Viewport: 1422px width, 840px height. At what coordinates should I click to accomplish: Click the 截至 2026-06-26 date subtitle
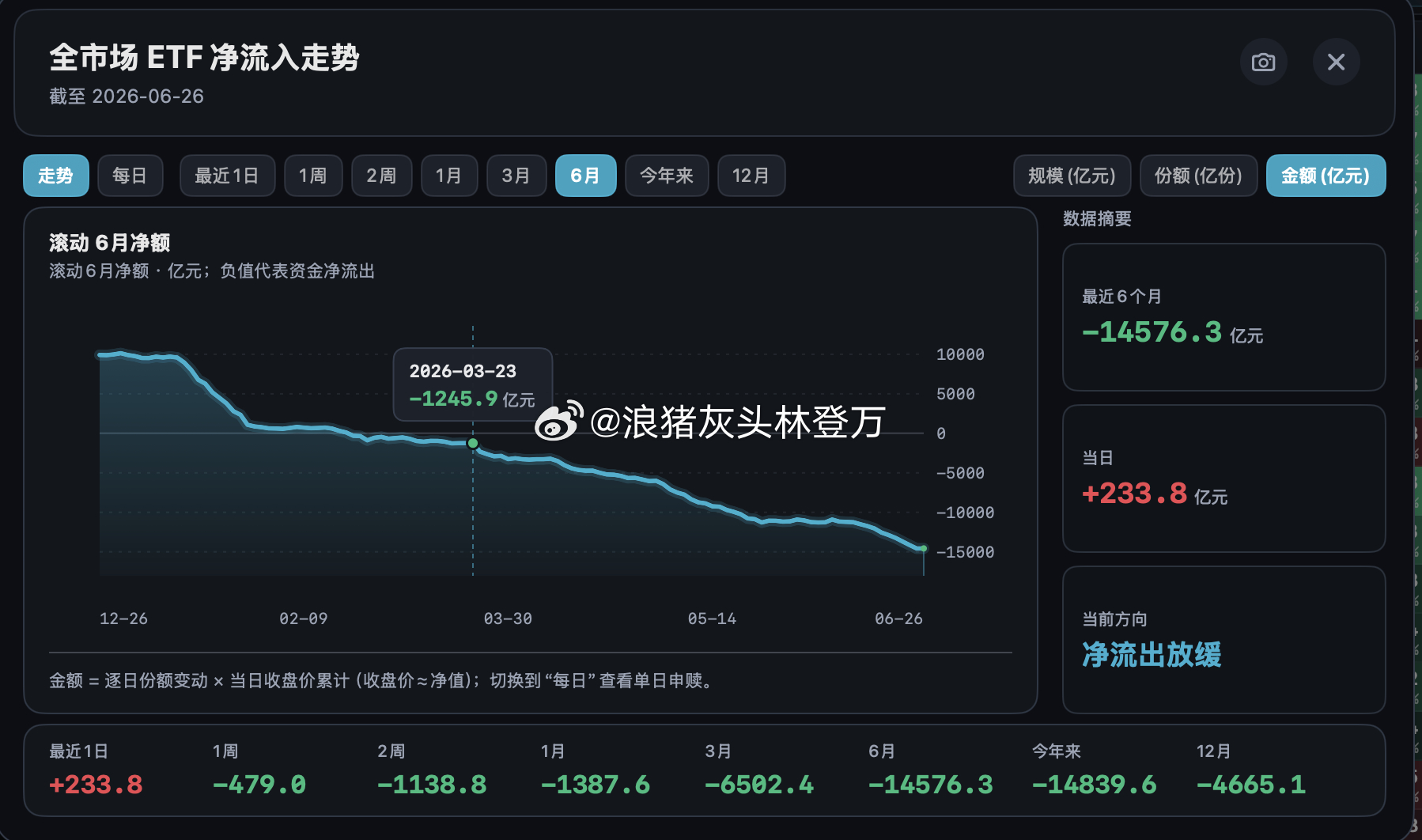point(127,96)
